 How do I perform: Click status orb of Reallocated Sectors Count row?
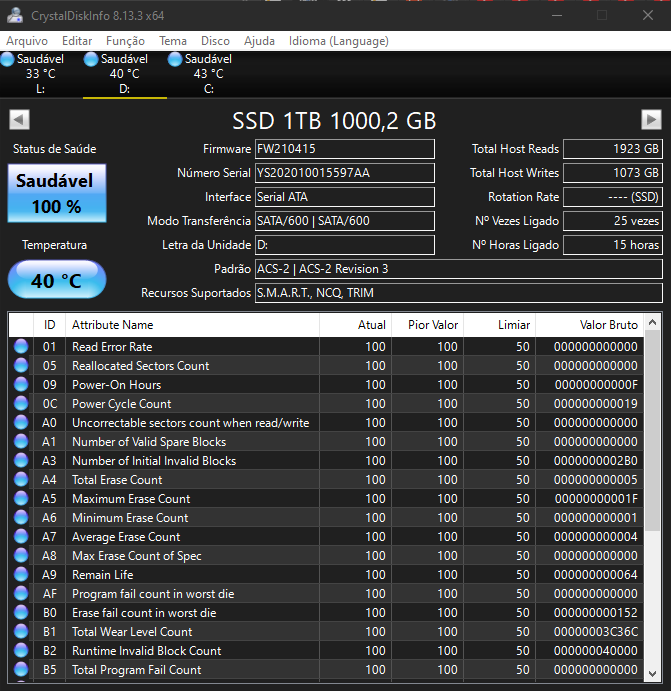21,365
